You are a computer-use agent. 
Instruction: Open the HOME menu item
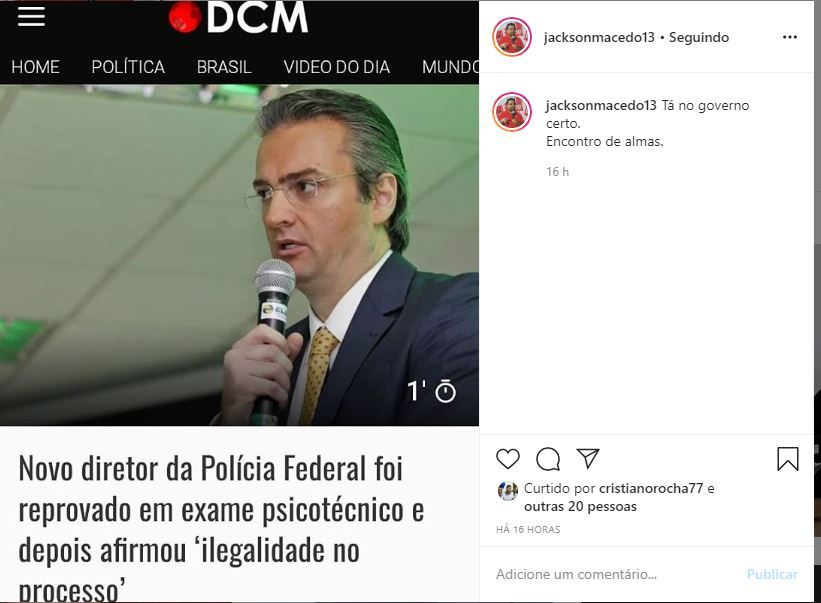(35, 67)
